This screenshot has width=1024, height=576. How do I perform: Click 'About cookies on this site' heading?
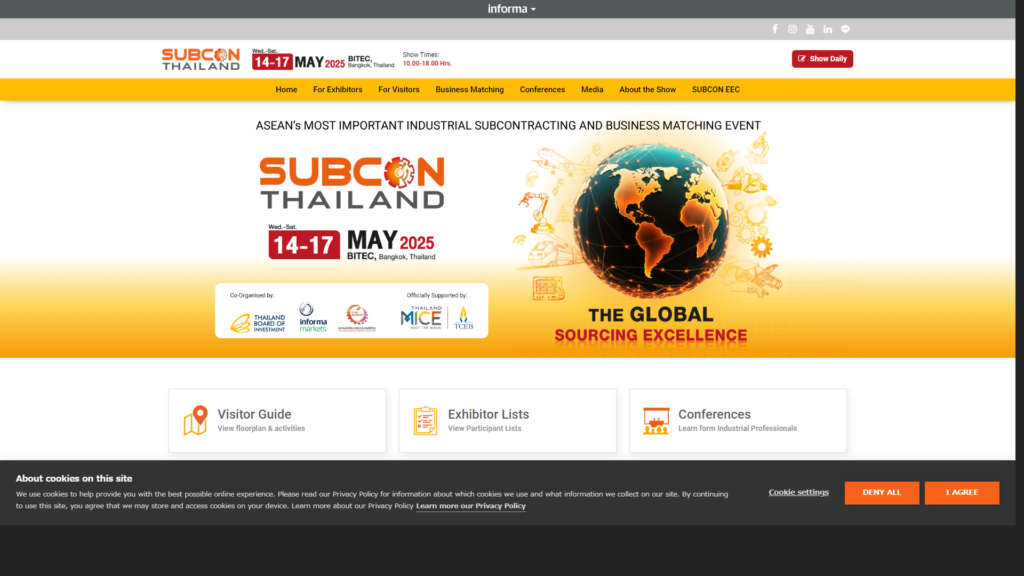(74, 479)
